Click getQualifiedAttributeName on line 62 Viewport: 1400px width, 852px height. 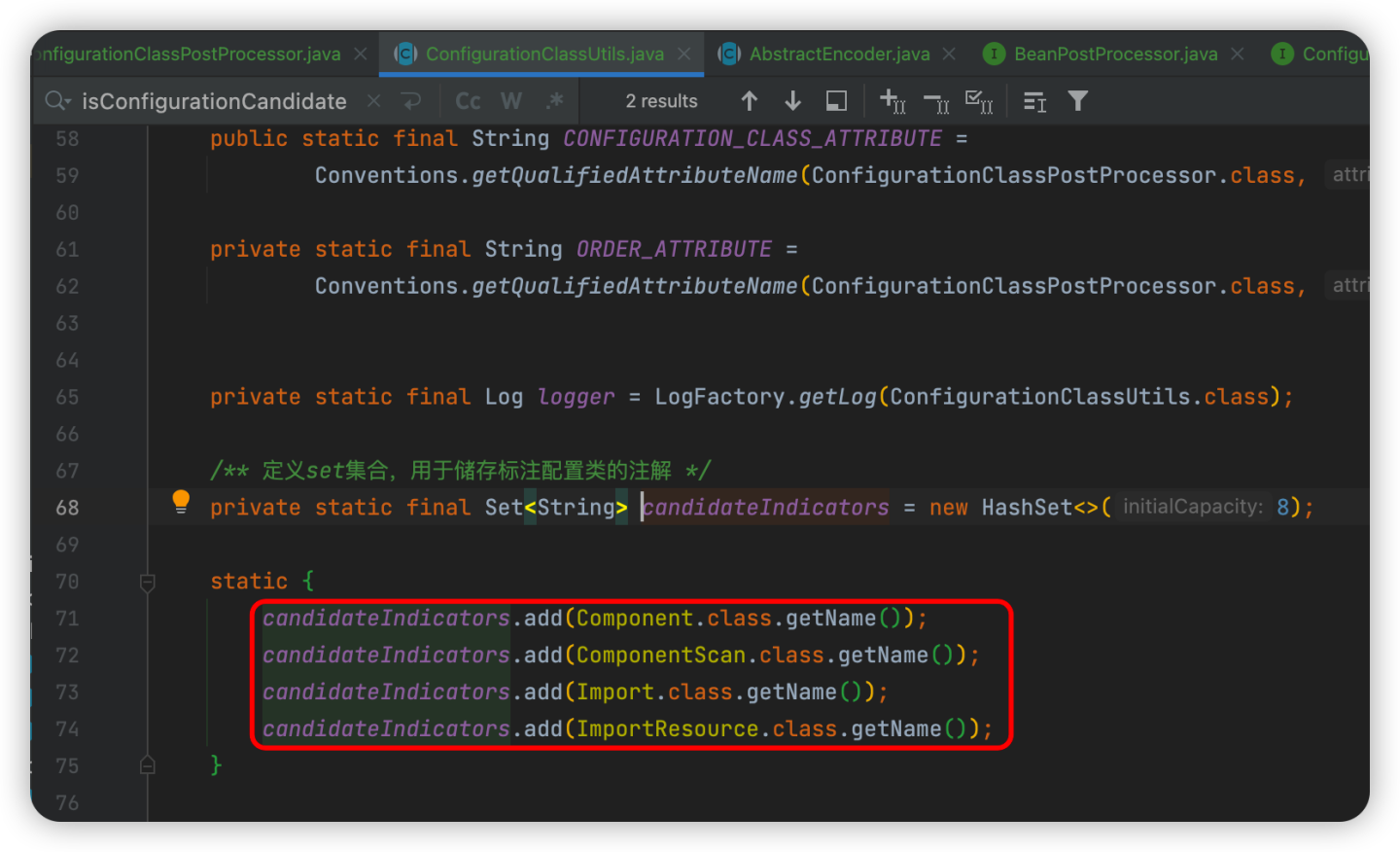point(635,287)
